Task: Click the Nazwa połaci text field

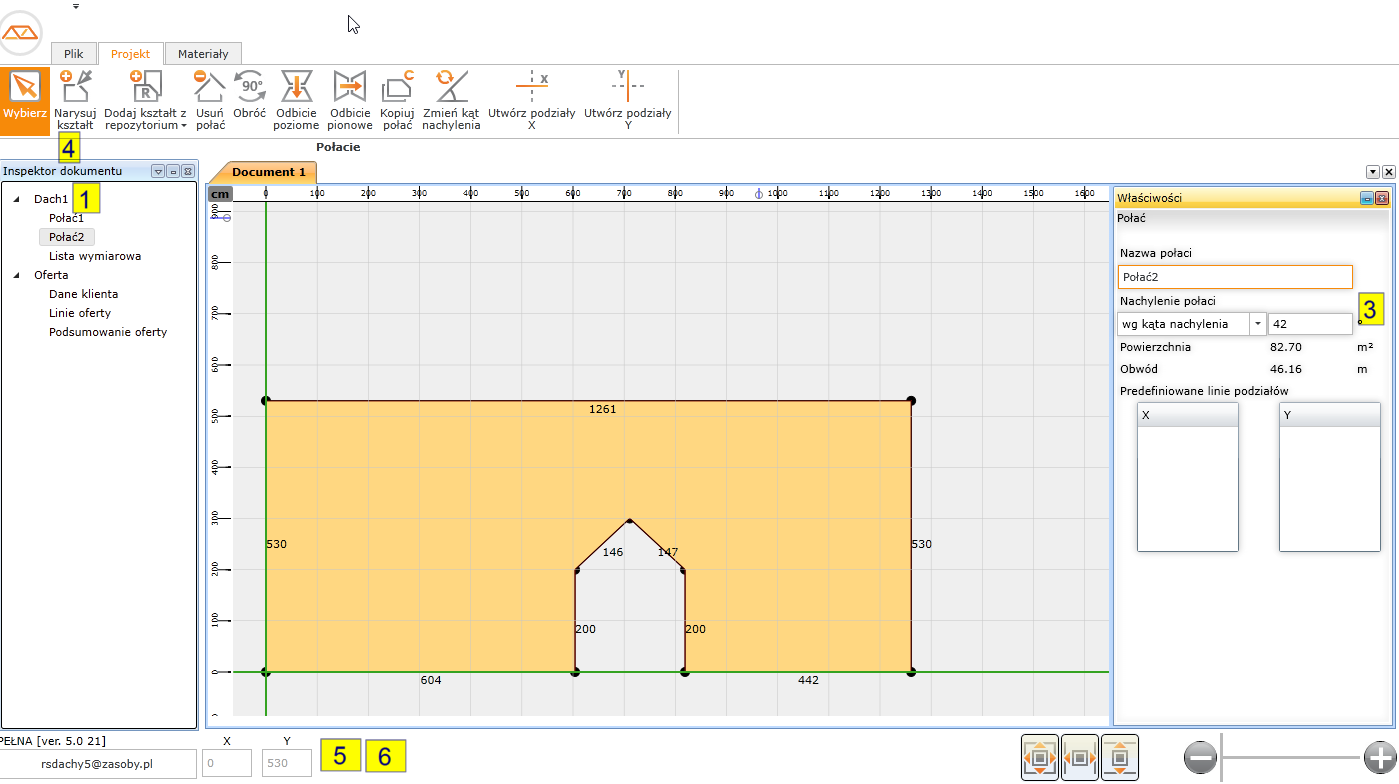Action: (x=1234, y=277)
